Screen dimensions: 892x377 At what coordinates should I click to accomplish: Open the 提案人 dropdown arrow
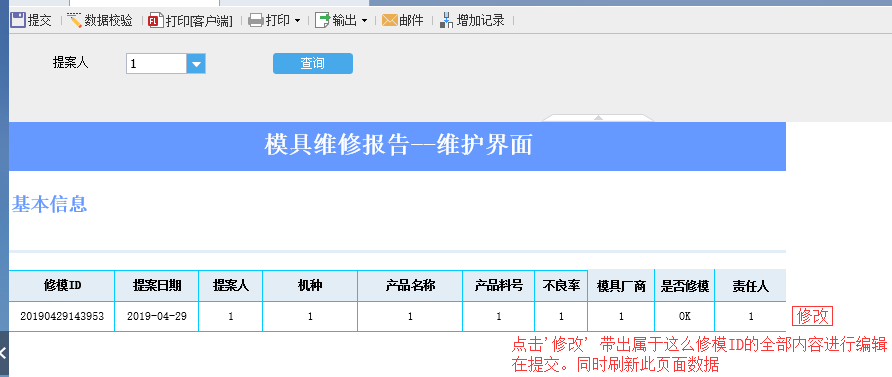(x=196, y=64)
